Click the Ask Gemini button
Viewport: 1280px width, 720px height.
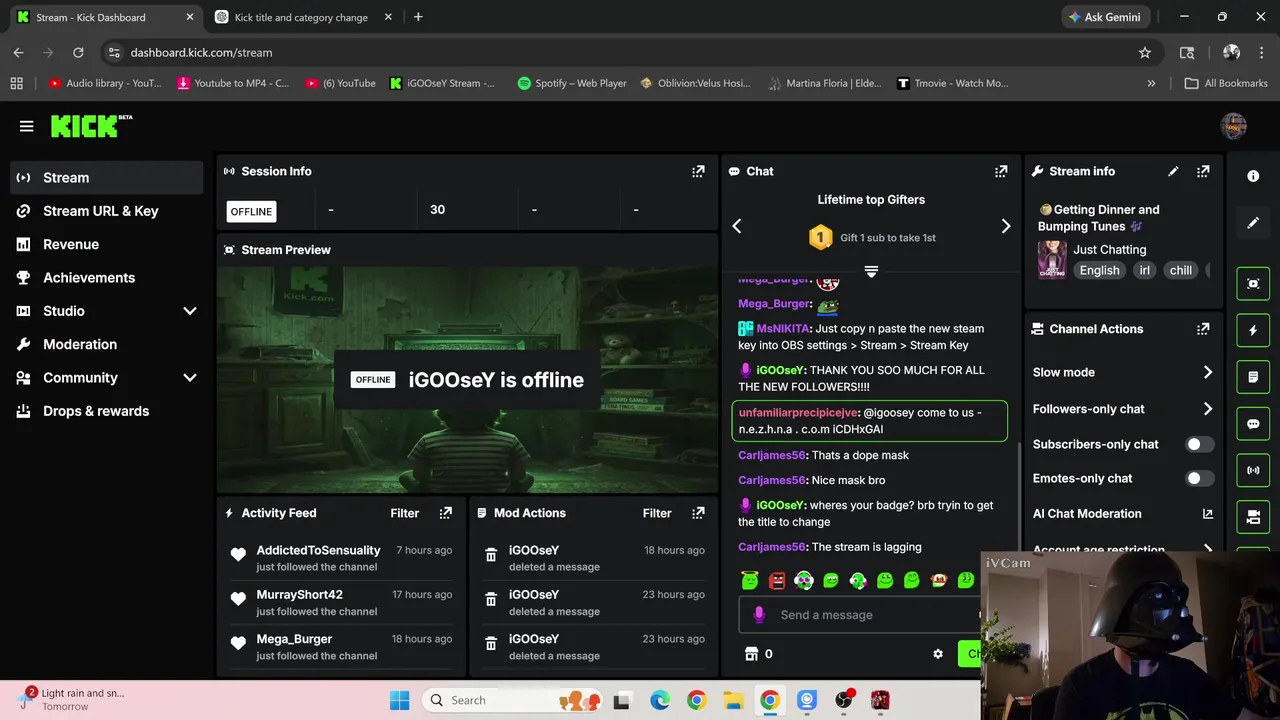pos(1104,17)
